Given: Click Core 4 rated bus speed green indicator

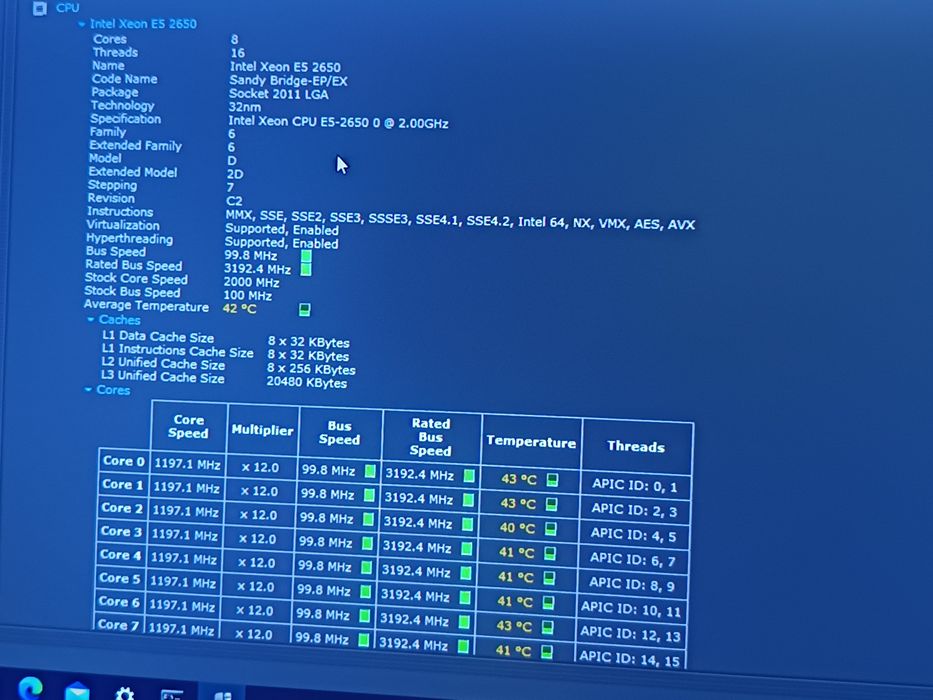Looking at the screenshot, I should click(465, 573).
